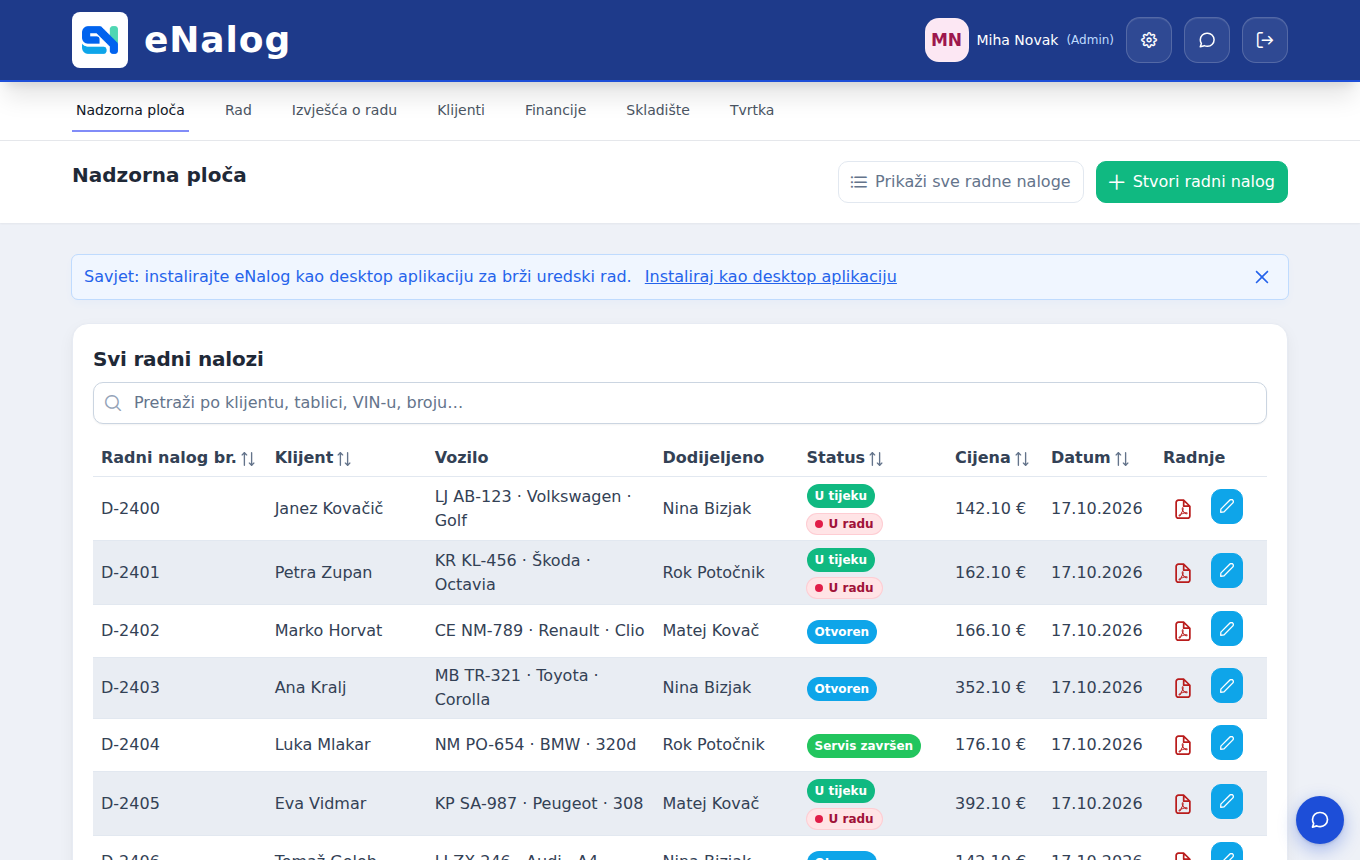Image resolution: width=1360 pixels, height=860 pixels.
Task: Select the Nadzorna ploča tab
Action: tap(130, 110)
